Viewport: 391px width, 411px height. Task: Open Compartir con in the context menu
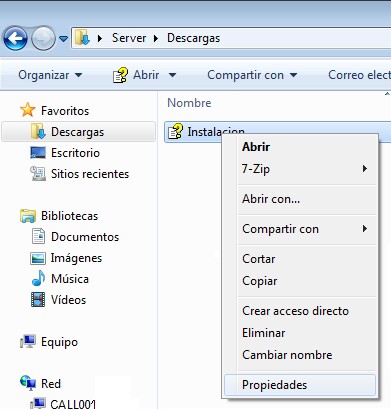click(x=307, y=229)
